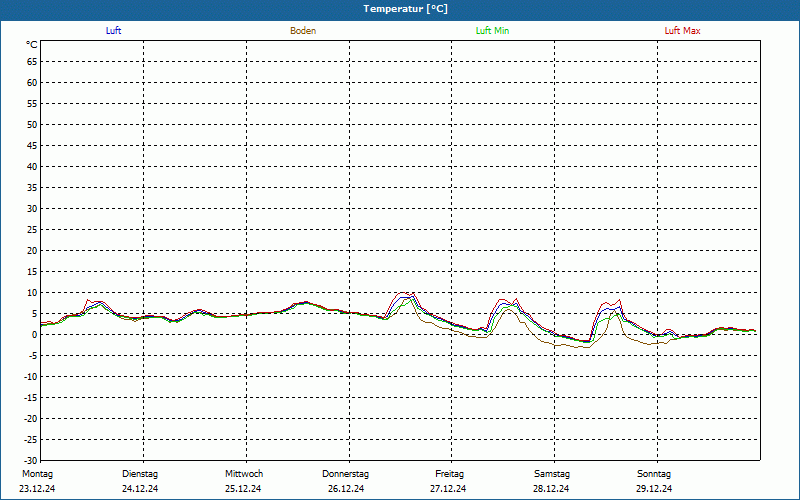Click the green Luft Min legend label
Viewport: 800px width, 500px height.
pyautogui.click(x=492, y=31)
